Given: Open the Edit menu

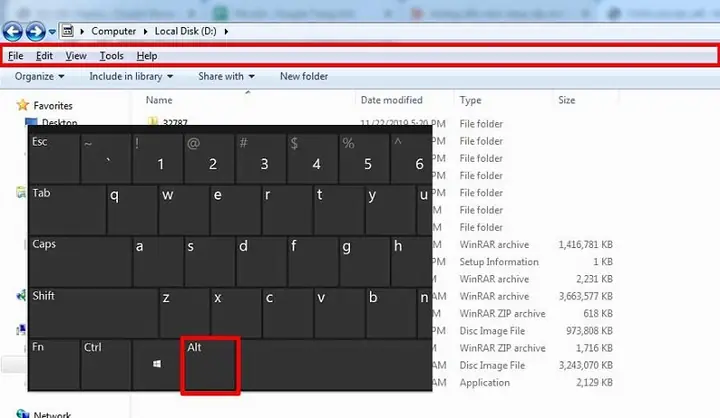Looking at the screenshot, I should [x=44, y=56].
